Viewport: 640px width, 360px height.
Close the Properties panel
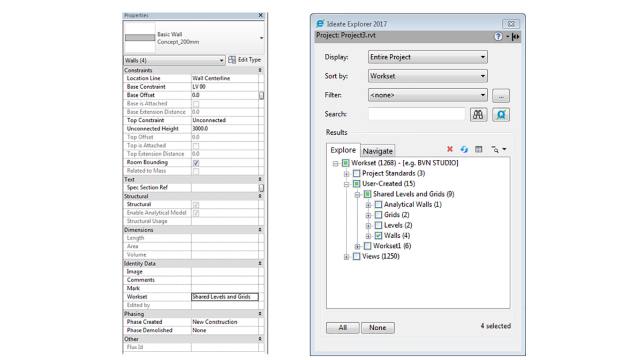(261, 15)
